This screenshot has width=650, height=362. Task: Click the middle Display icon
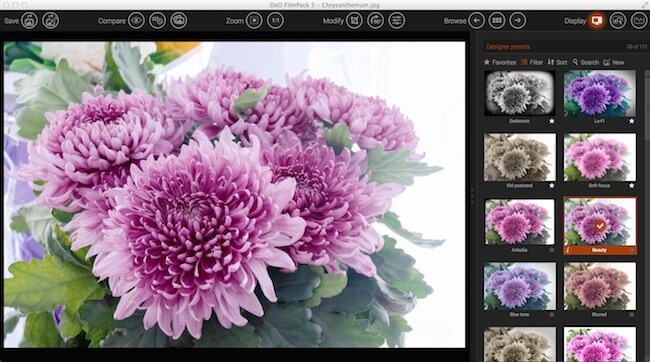click(x=618, y=20)
